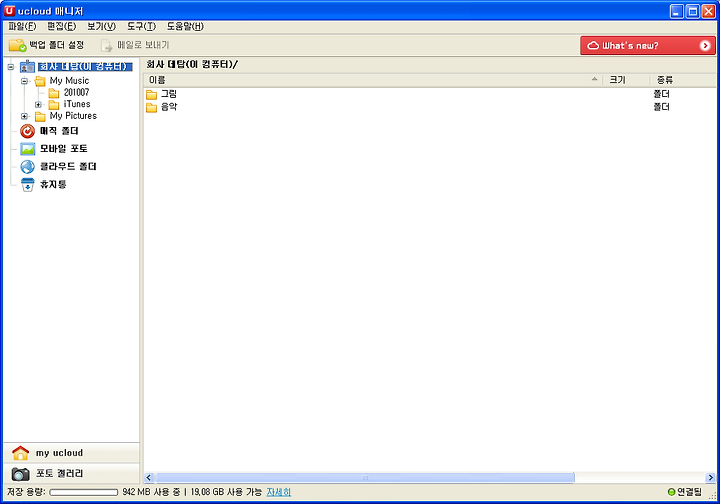Screen dimensions: 720x504
Task: Click the backup folder settings toolbar button
Action: [46, 45]
